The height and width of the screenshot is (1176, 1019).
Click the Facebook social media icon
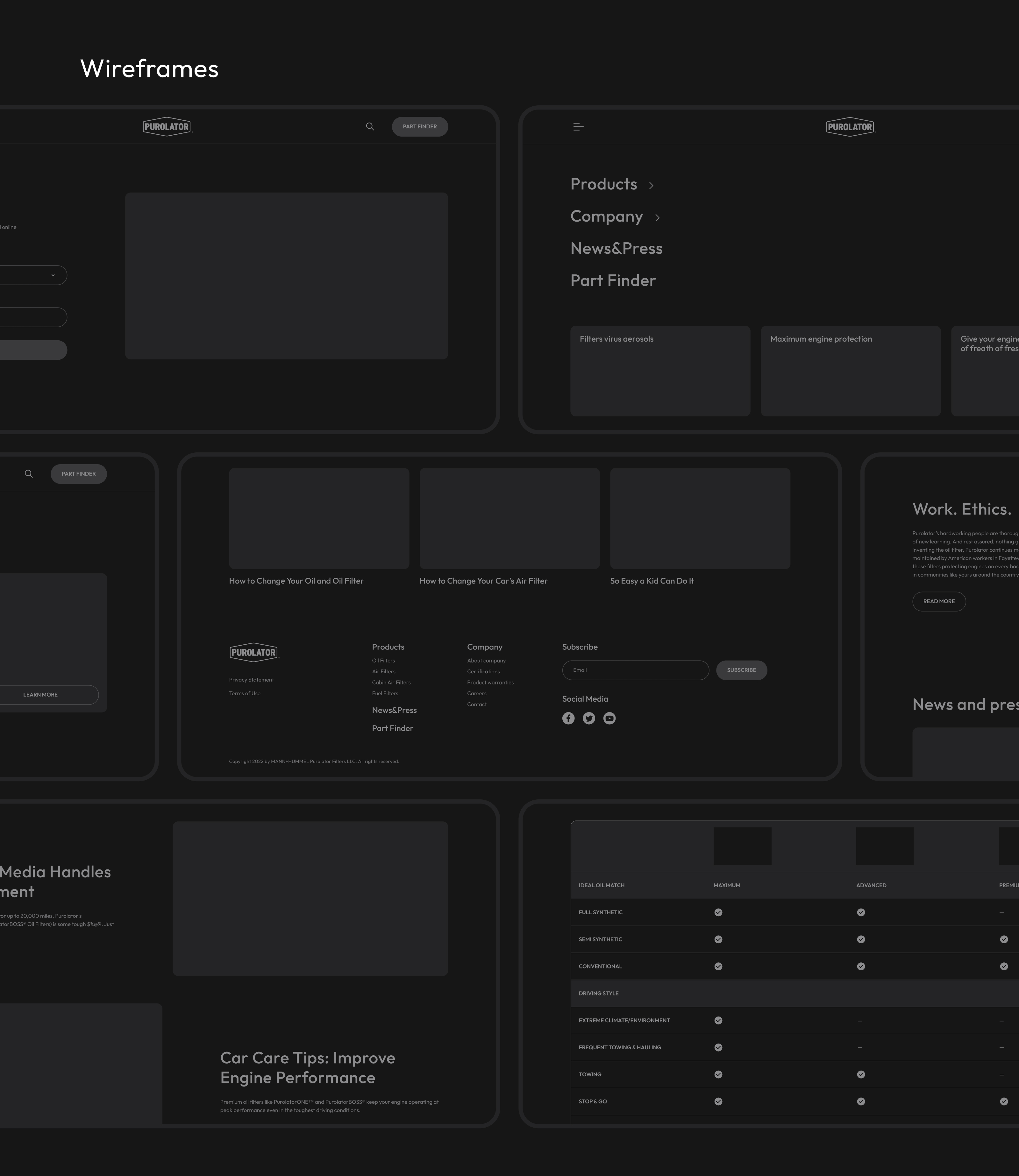pyautogui.click(x=568, y=719)
